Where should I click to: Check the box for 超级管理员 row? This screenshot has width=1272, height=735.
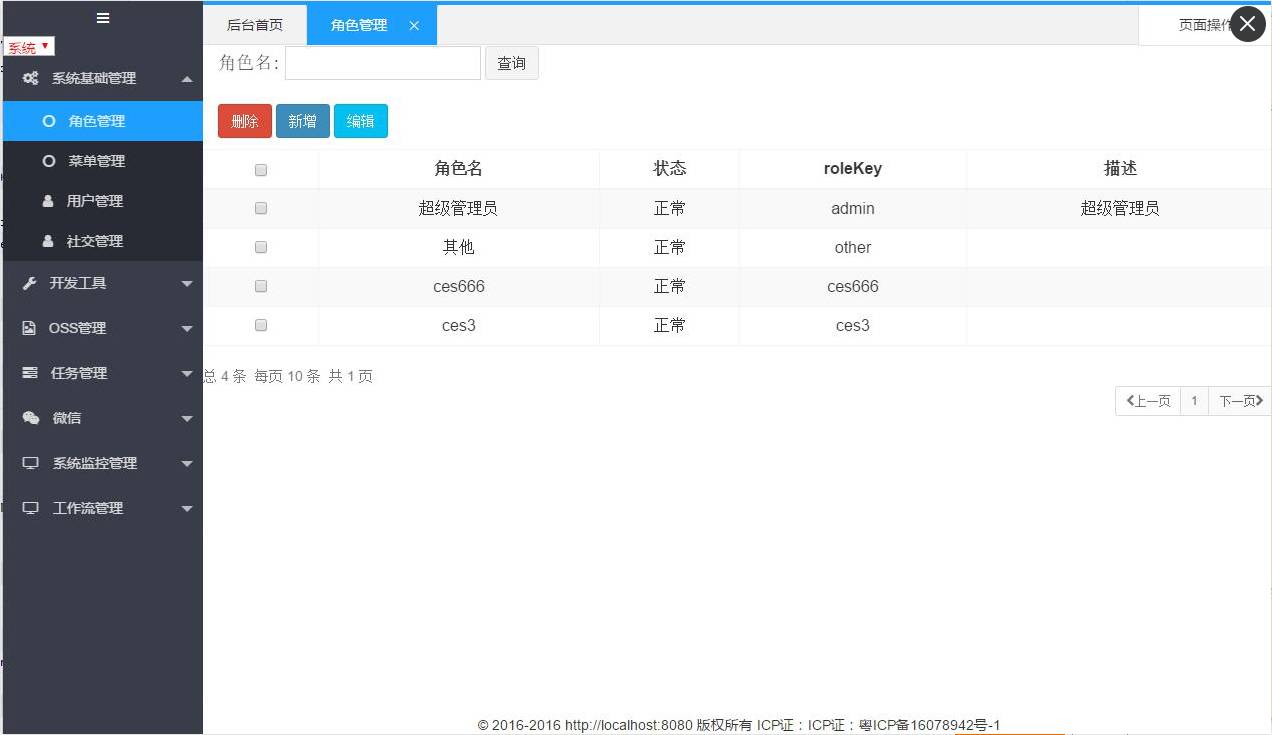pos(261,208)
